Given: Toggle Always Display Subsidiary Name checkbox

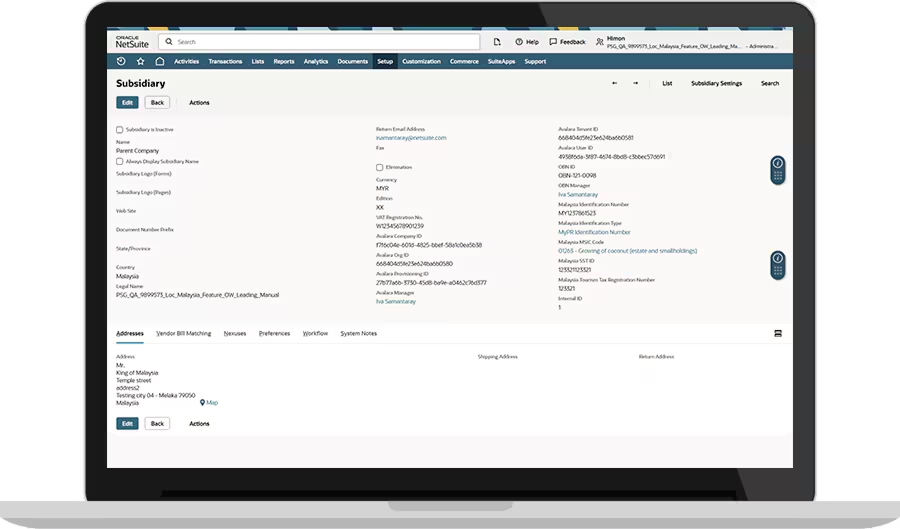Looking at the screenshot, I should pyautogui.click(x=119, y=162).
